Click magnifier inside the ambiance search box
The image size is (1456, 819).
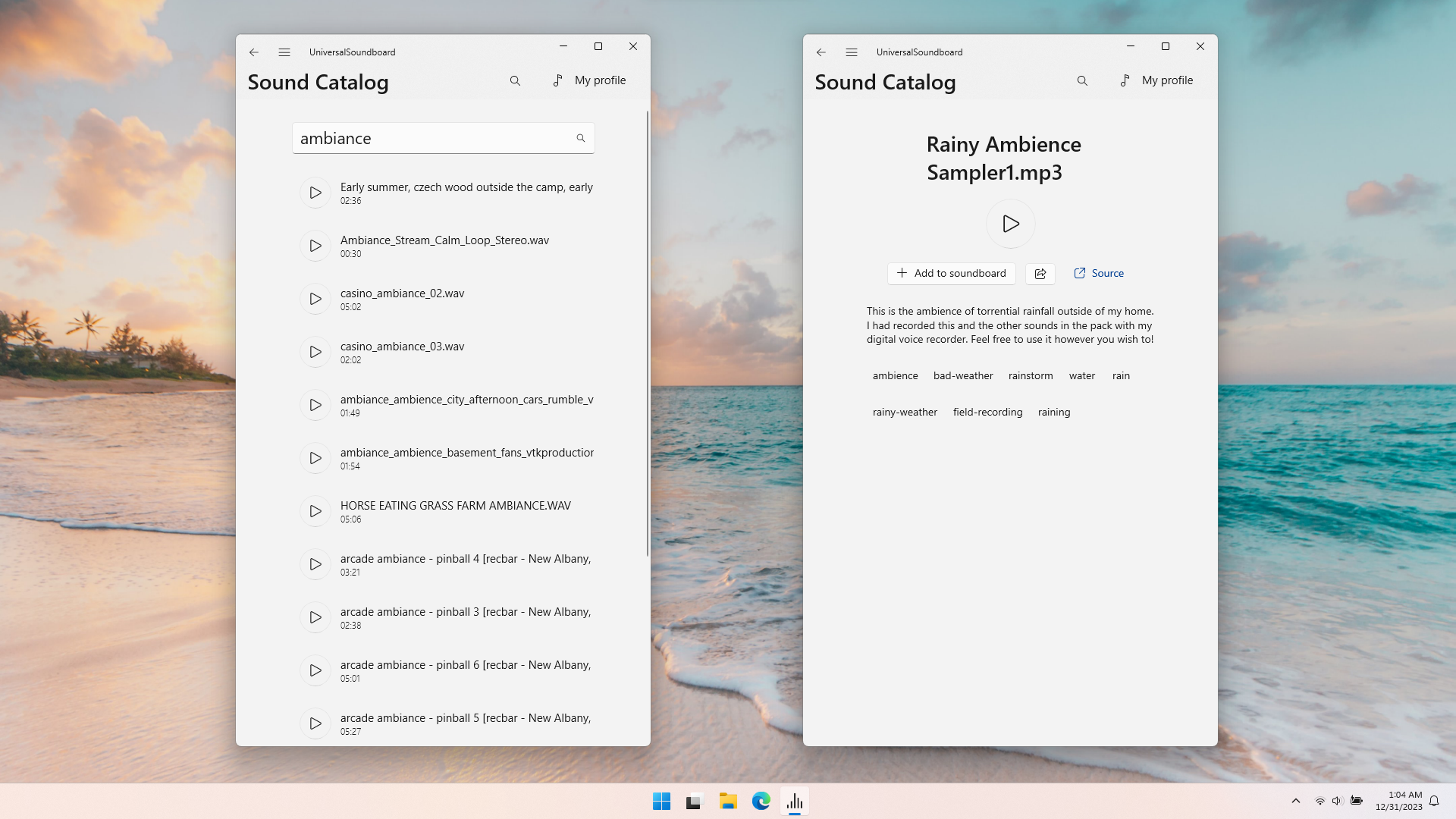coord(581,138)
